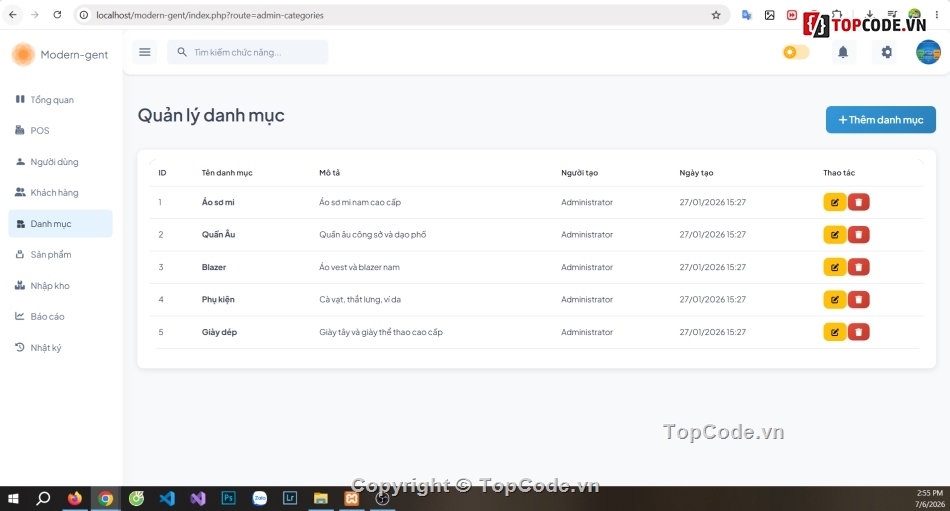This screenshot has height=511, width=950.
Task: Click the Thêm danh mục button
Action: click(880, 120)
